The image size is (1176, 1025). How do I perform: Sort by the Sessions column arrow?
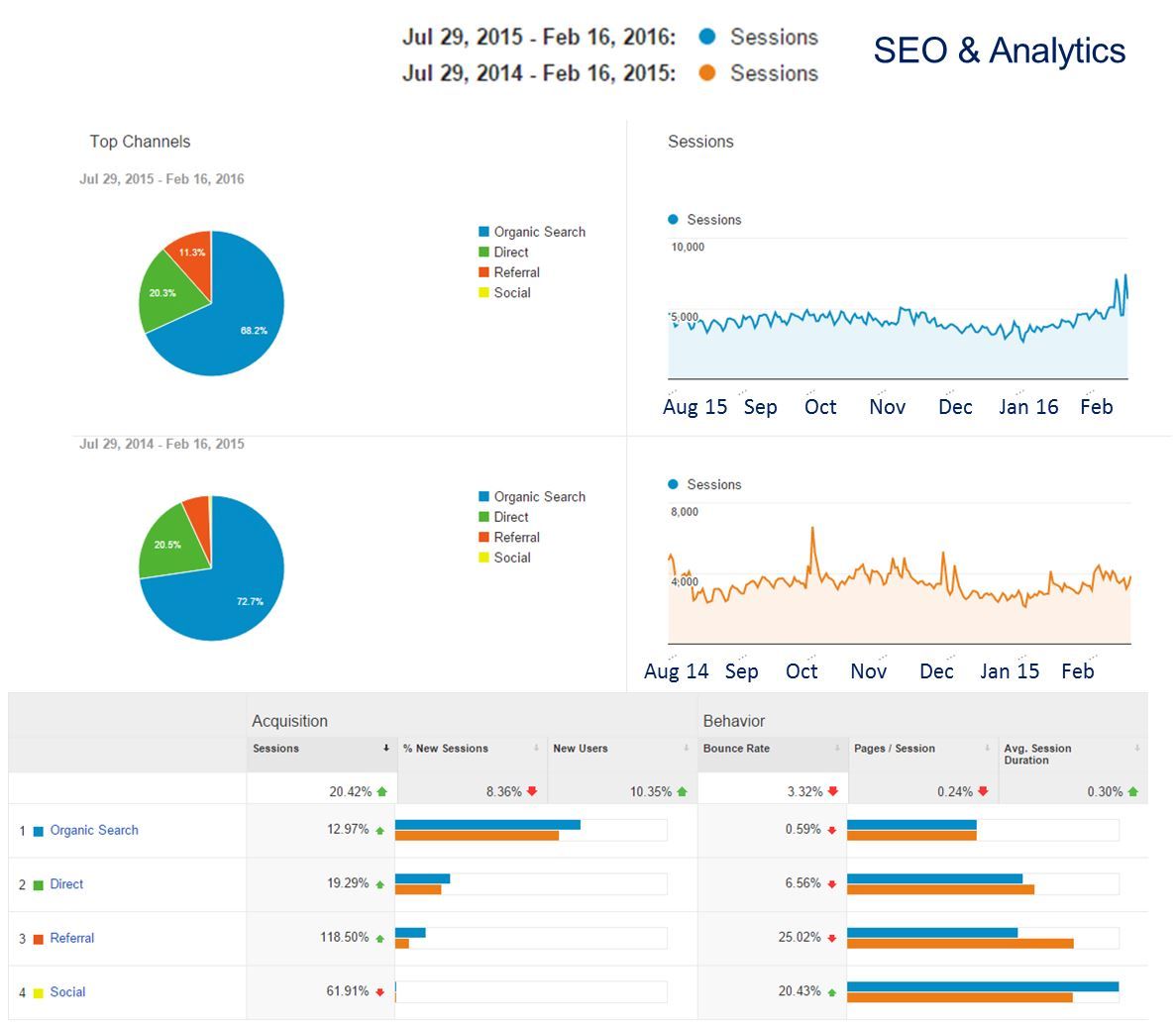(386, 748)
